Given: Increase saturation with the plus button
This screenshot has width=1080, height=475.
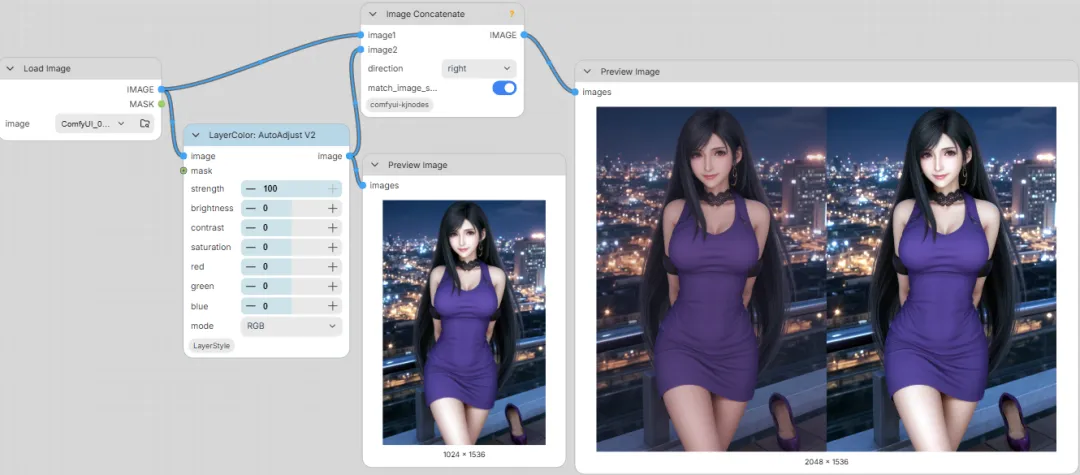Looking at the screenshot, I should tap(333, 247).
